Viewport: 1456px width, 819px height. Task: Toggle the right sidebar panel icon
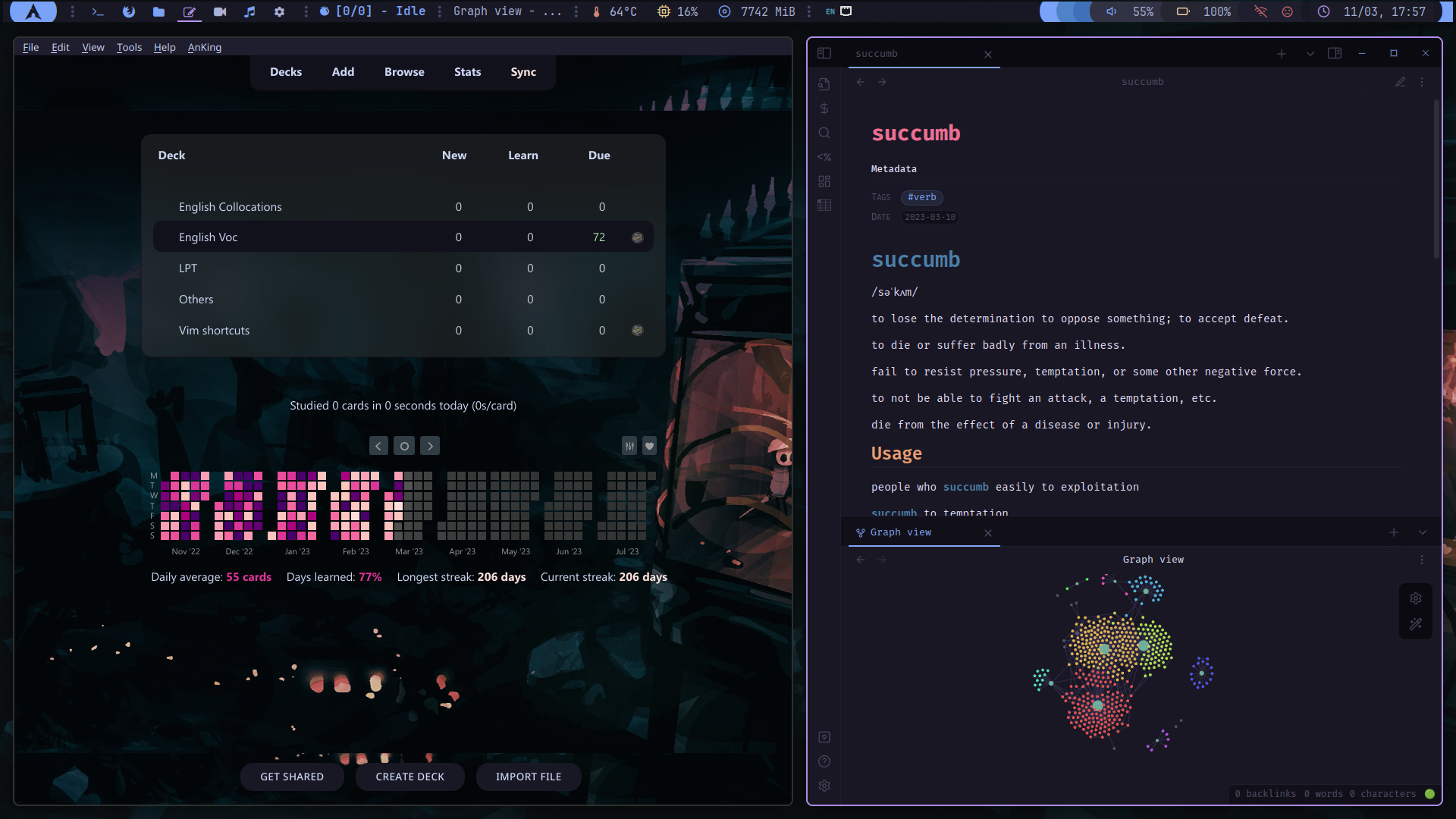coord(1335,53)
